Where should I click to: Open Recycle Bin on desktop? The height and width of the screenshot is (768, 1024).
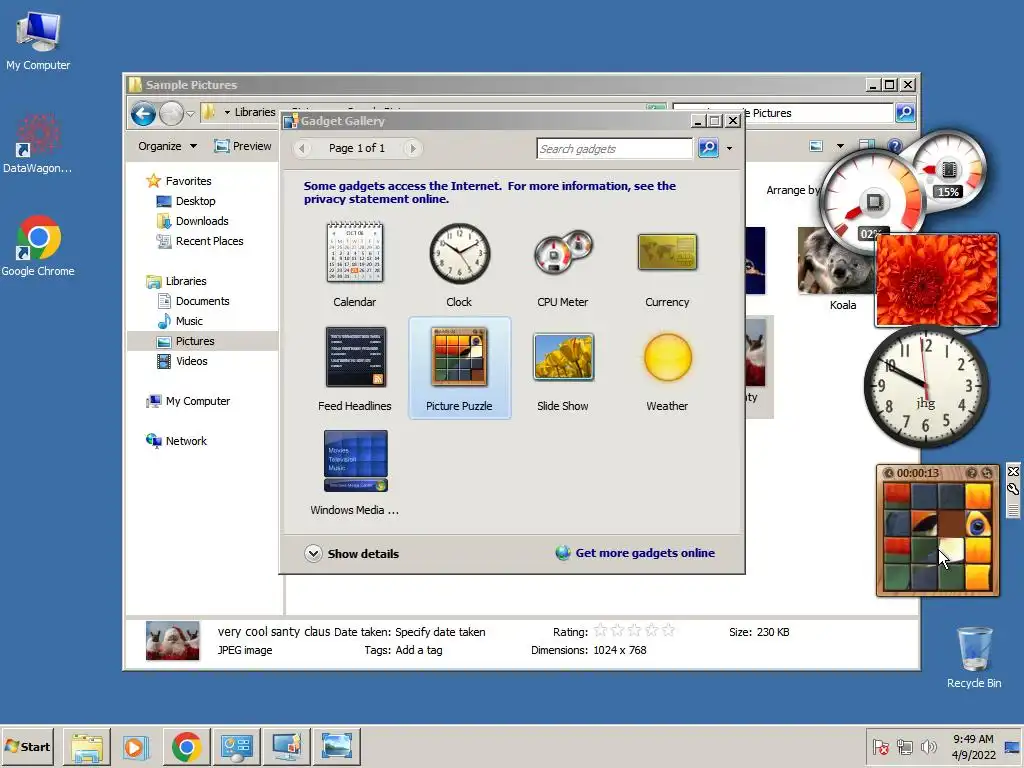(x=974, y=657)
